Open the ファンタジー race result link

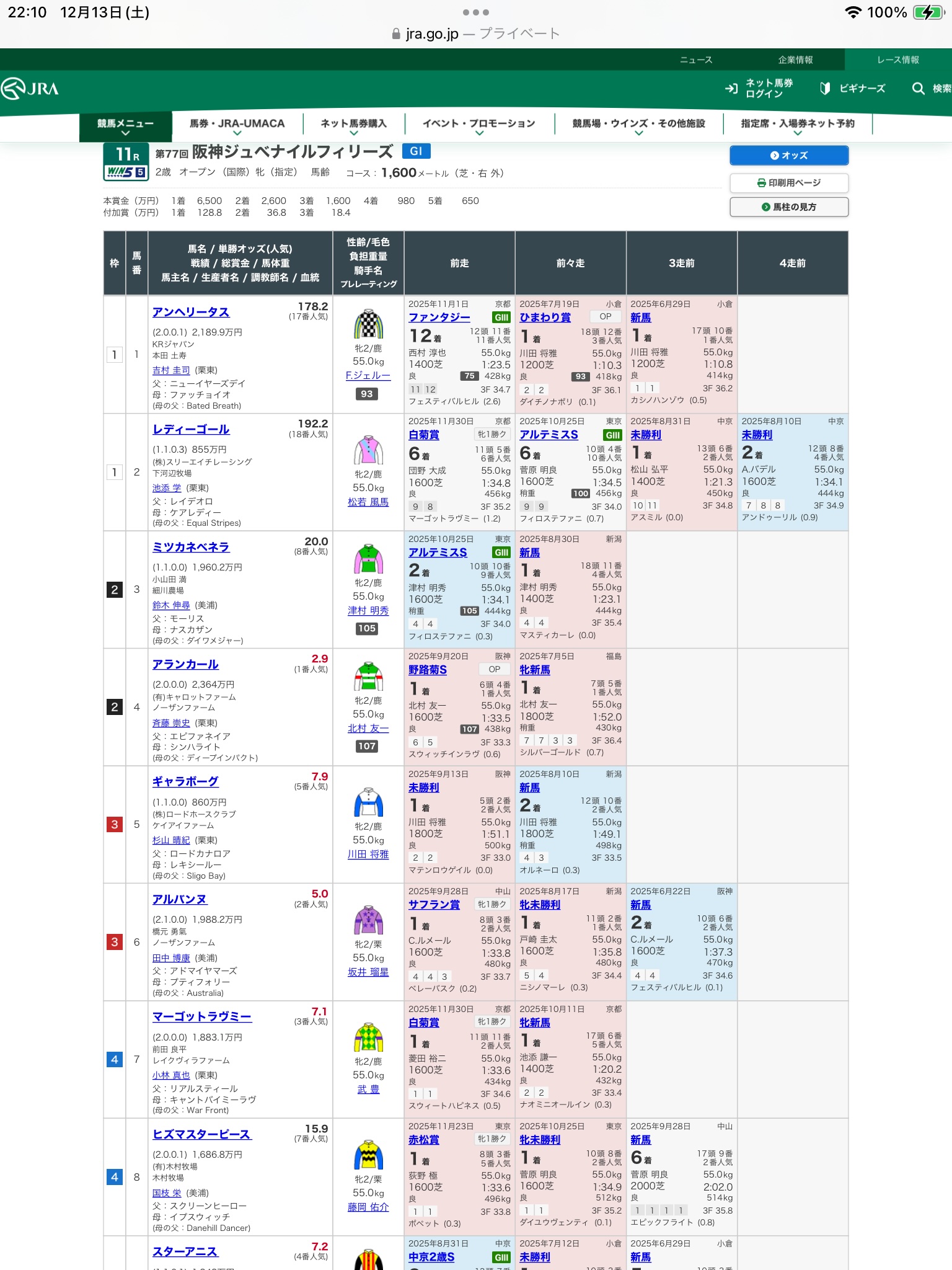click(439, 317)
